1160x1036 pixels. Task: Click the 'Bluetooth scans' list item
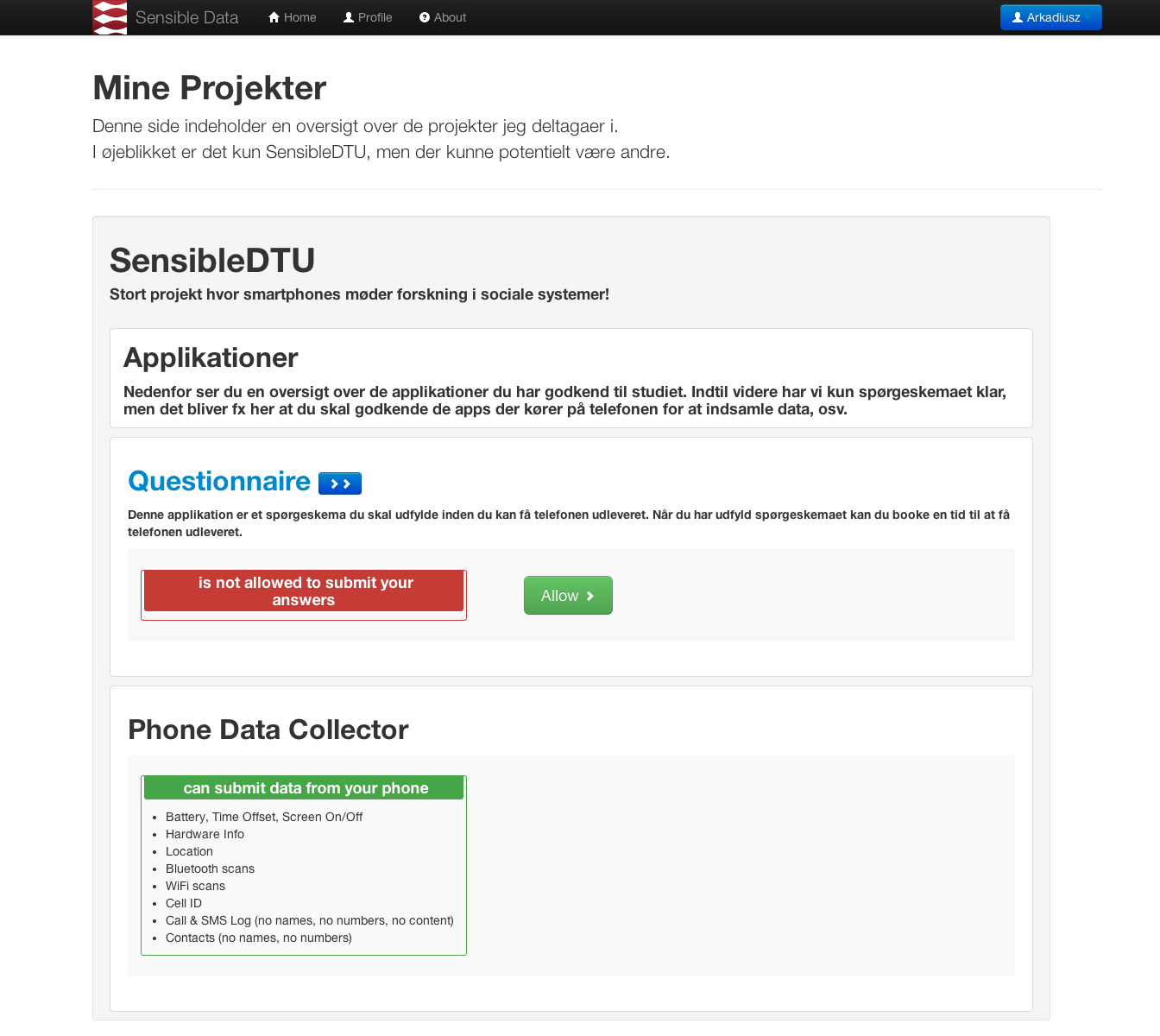click(210, 869)
